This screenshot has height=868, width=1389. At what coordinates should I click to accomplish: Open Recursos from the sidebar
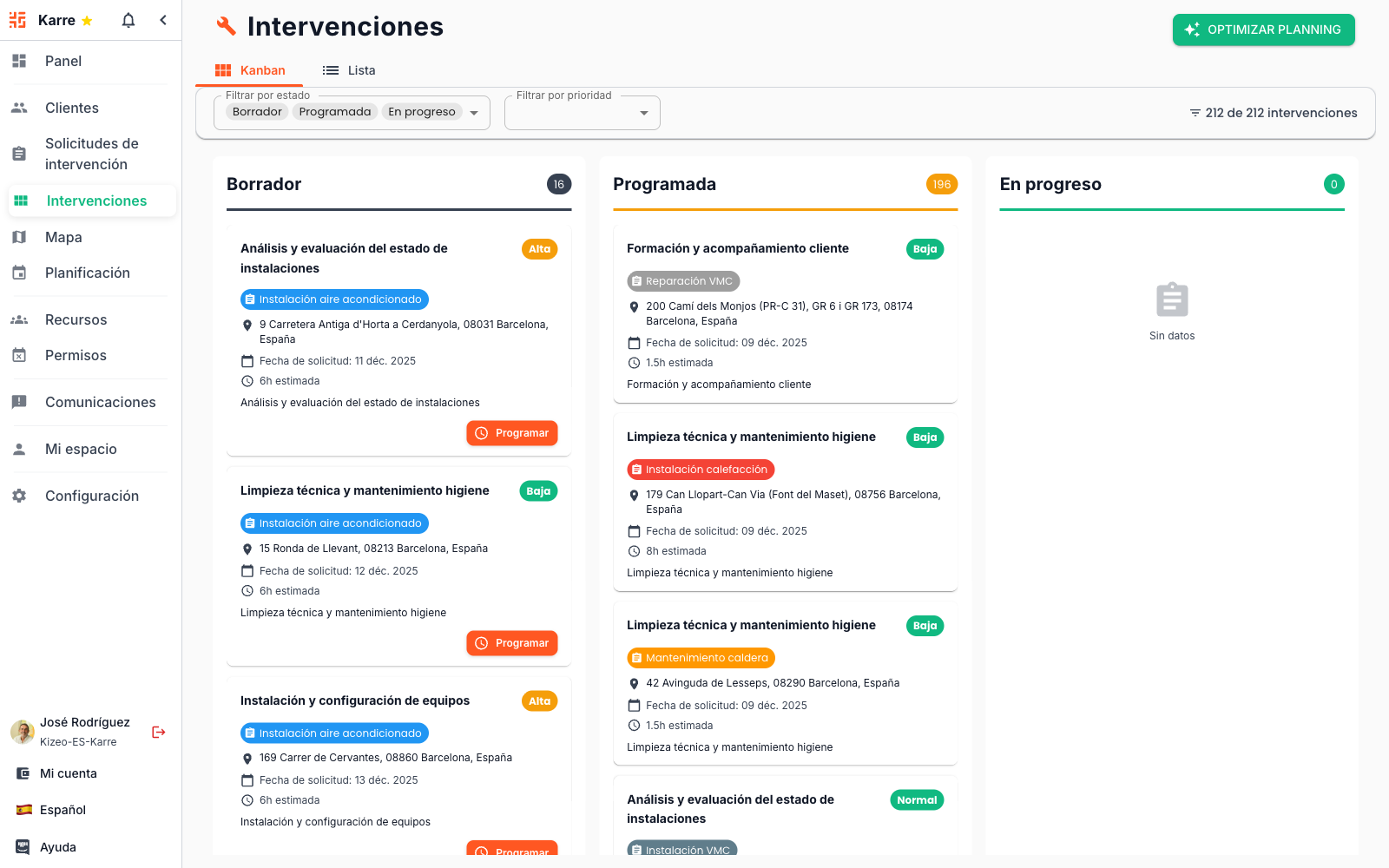76,319
